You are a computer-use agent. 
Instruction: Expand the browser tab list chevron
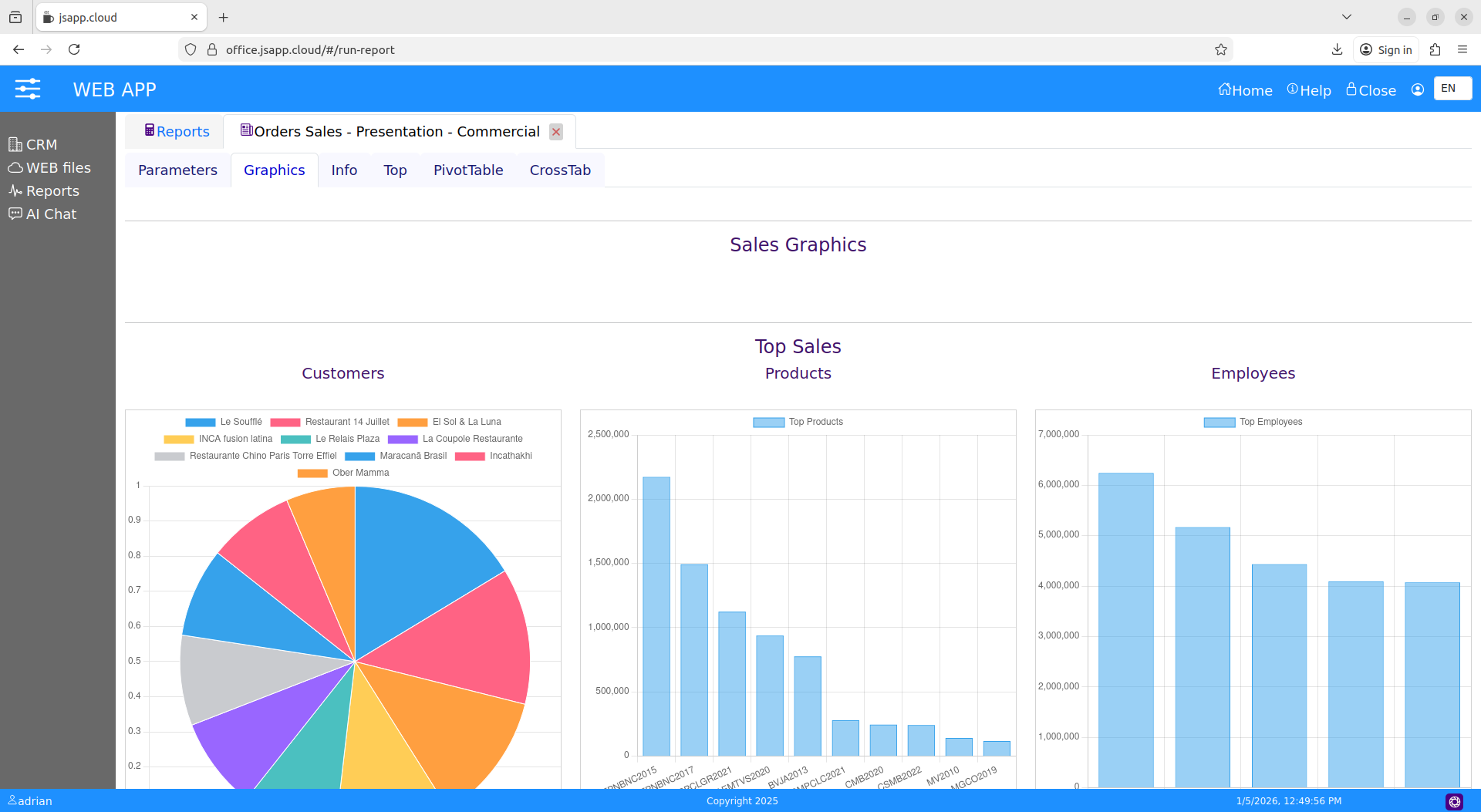pyautogui.click(x=1346, y=17)
